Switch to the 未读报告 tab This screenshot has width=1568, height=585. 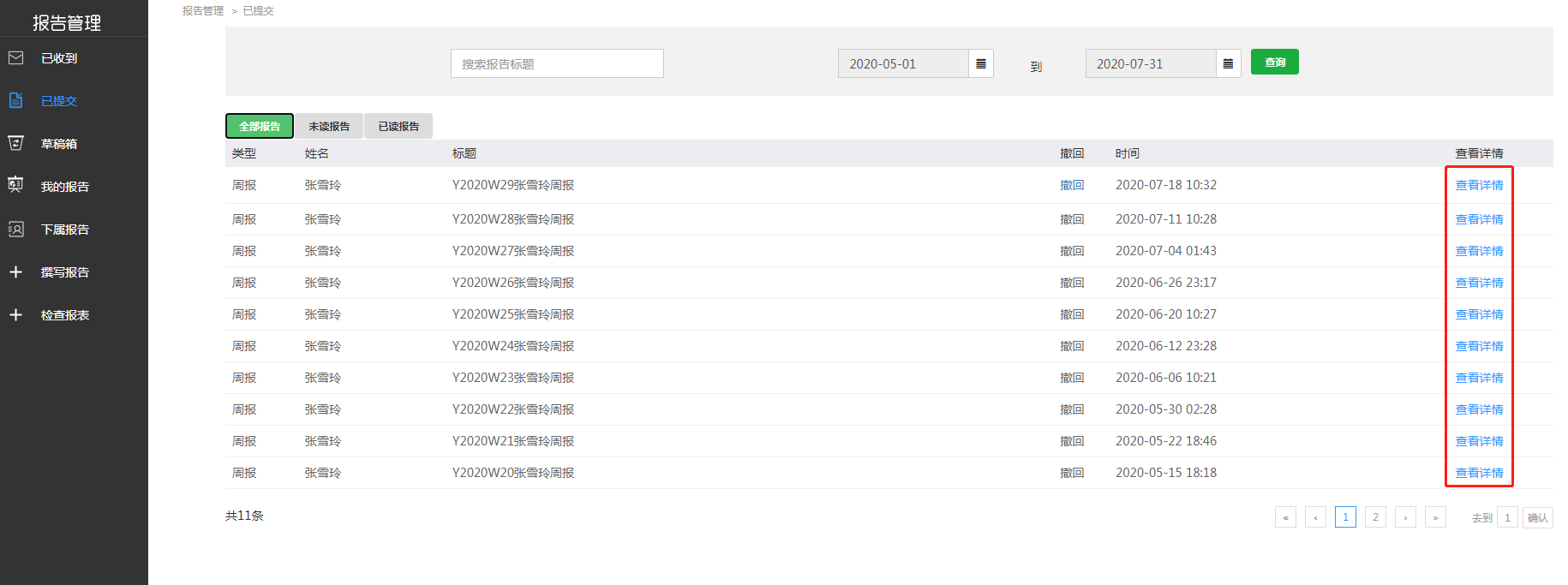point(329,126)
